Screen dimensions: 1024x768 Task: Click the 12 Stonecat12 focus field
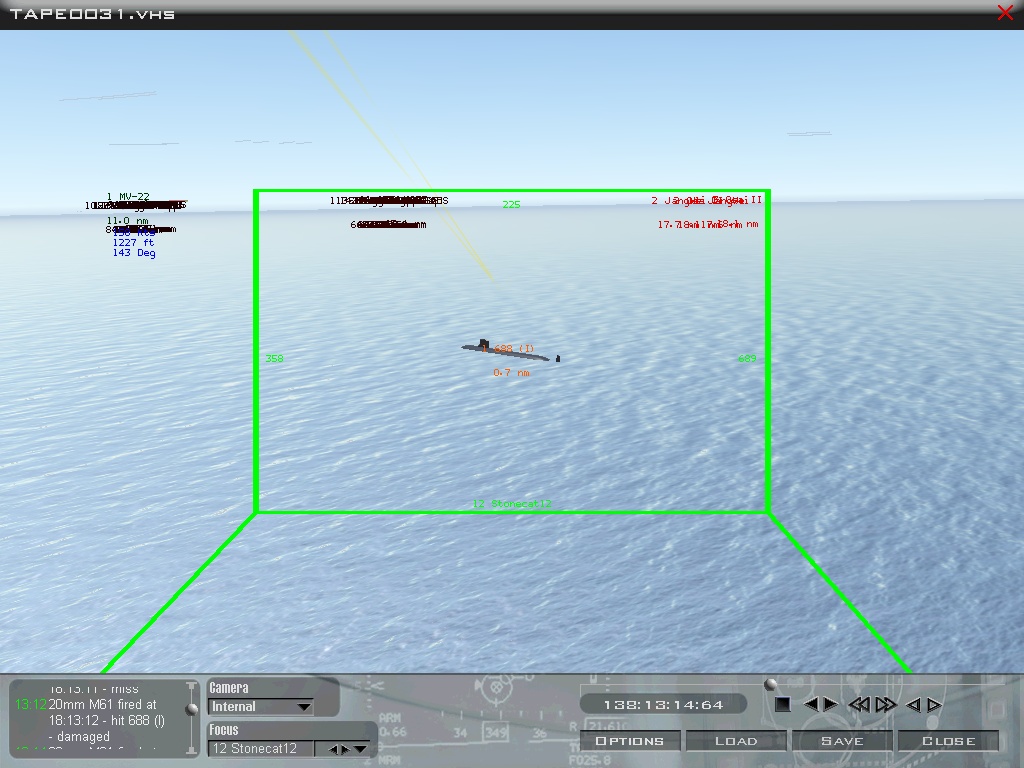tap(261, 749)
